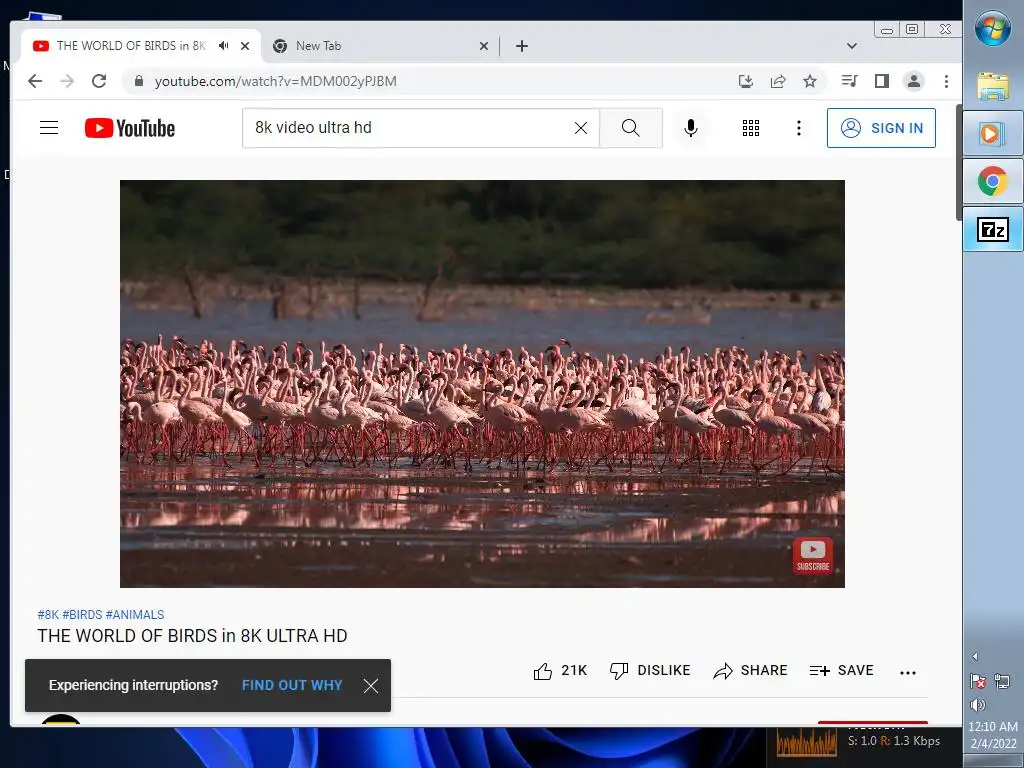Bookmark this page with the star
This screenshot has height=768, width=1024.
coord(810,81)
